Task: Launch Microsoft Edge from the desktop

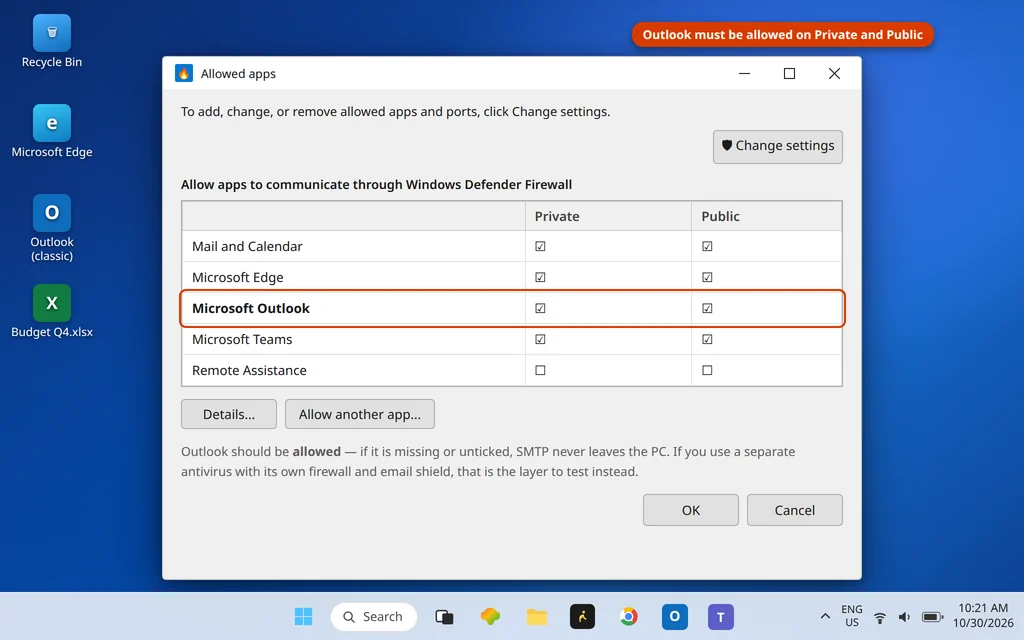Action: (52, 123)
